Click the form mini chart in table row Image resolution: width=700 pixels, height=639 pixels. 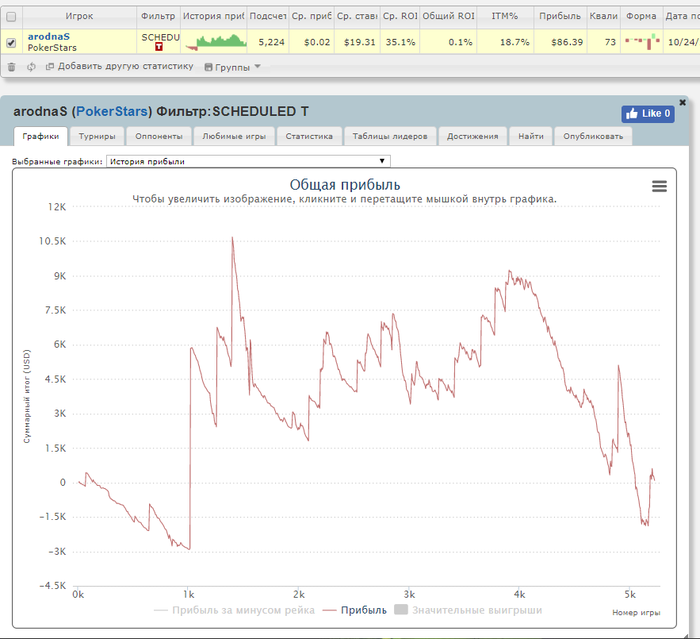click(642, 42)
